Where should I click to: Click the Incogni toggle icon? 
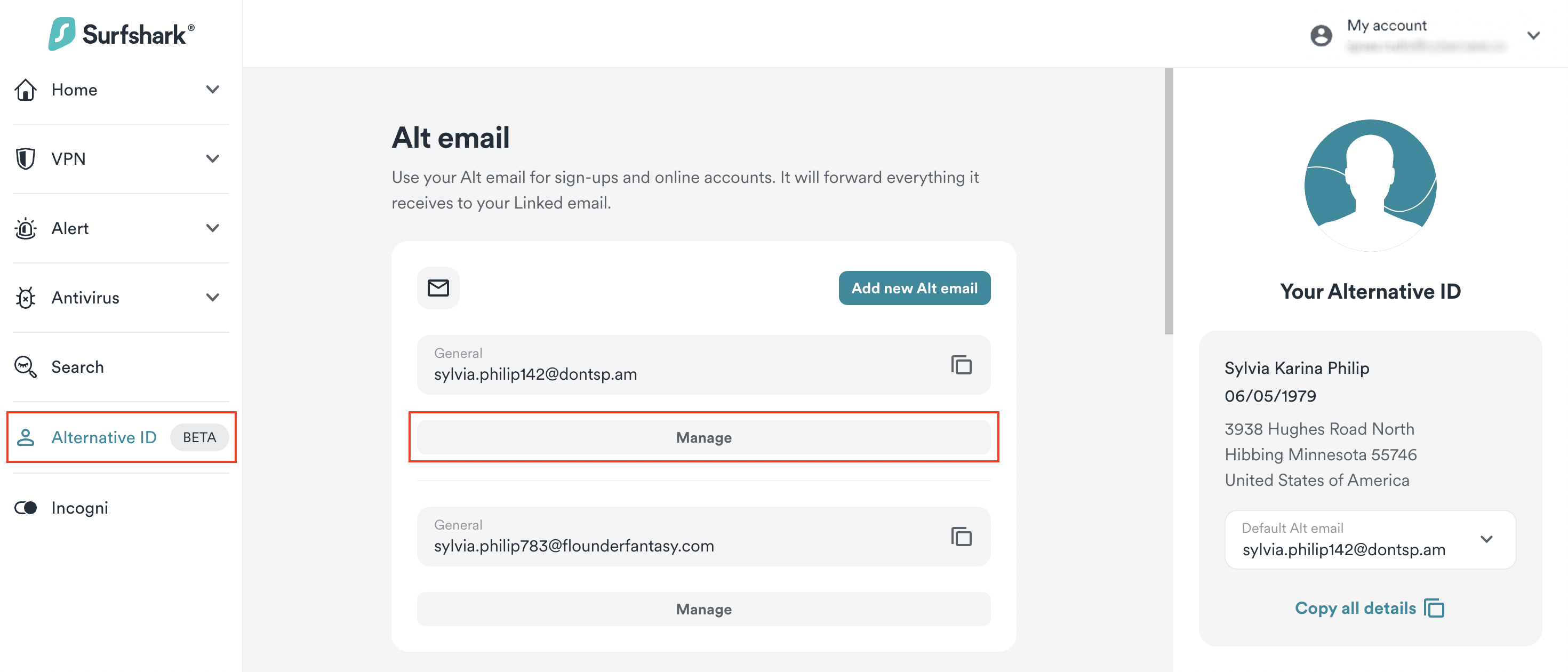click(x=26, y=508)
